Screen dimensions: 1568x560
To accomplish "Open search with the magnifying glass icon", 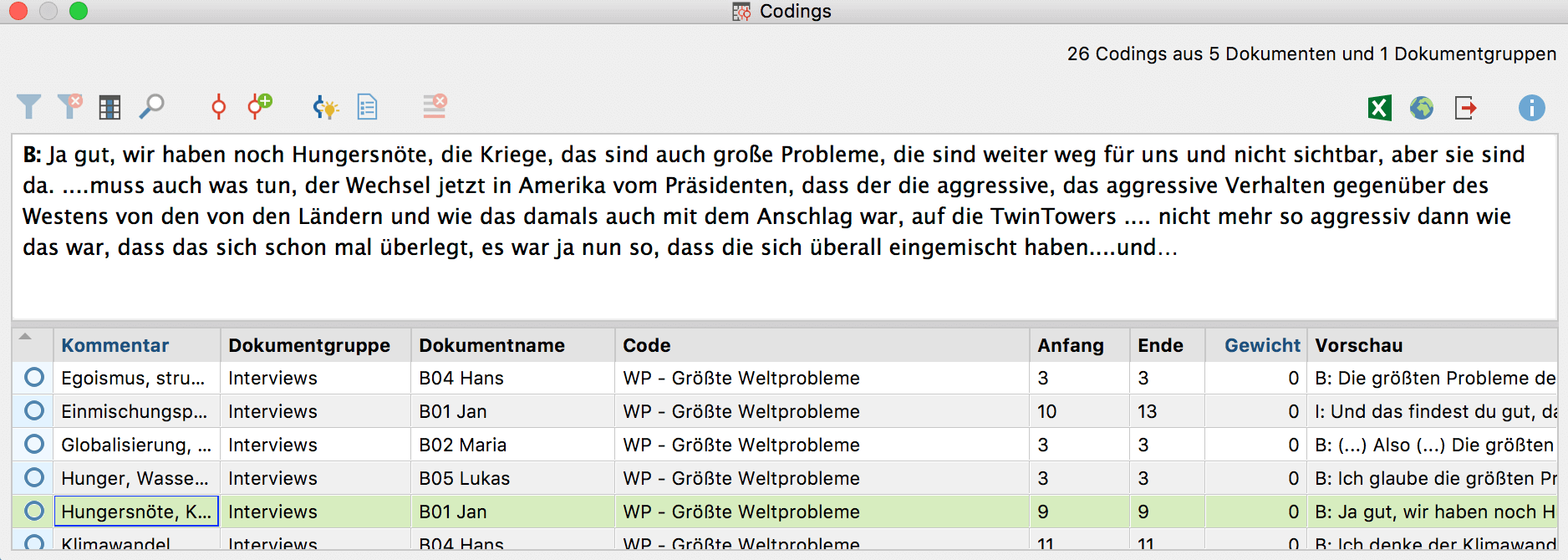I will click(x=151, y=106).
